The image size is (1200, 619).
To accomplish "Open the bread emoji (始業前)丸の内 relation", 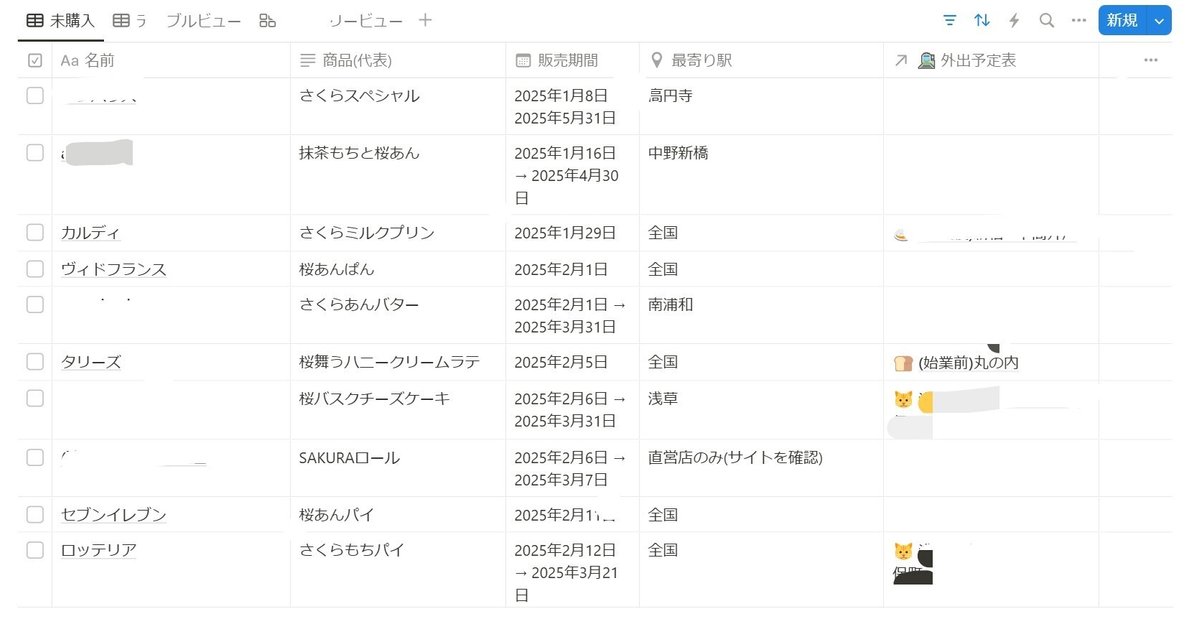I will pyautogui.click(x=957, y=362).
